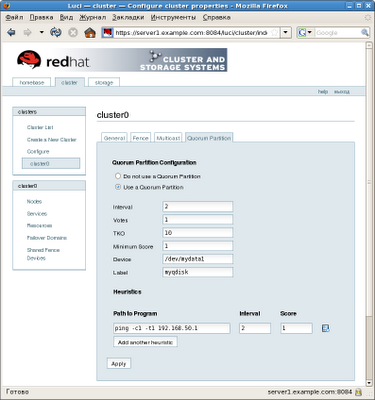This screenshot has height=400, width=375.
Task: Go to the Home page icon
Action: 90,32
